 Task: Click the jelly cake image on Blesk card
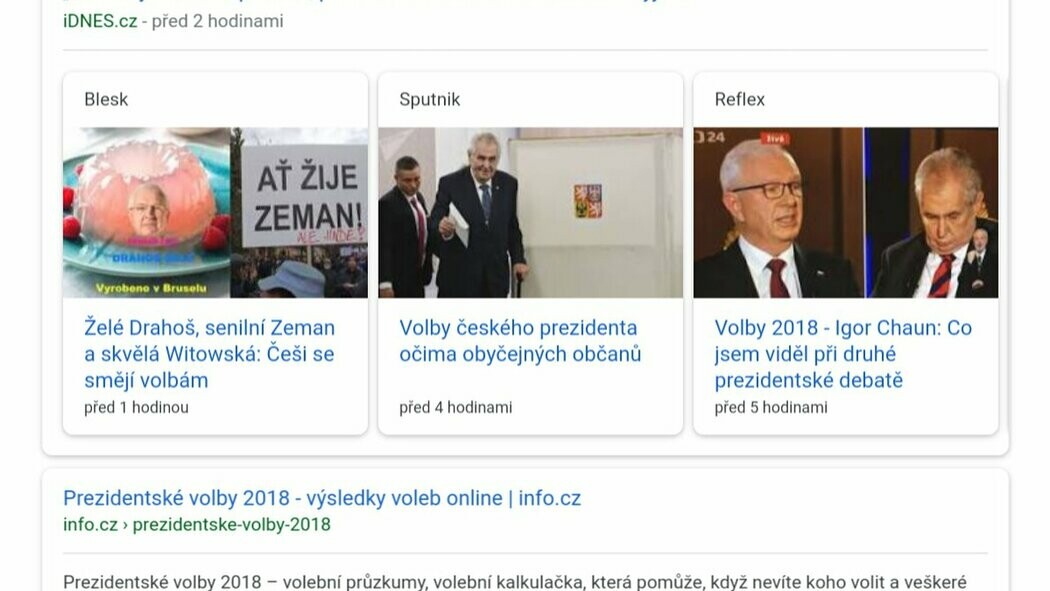(x=147, y=212)
